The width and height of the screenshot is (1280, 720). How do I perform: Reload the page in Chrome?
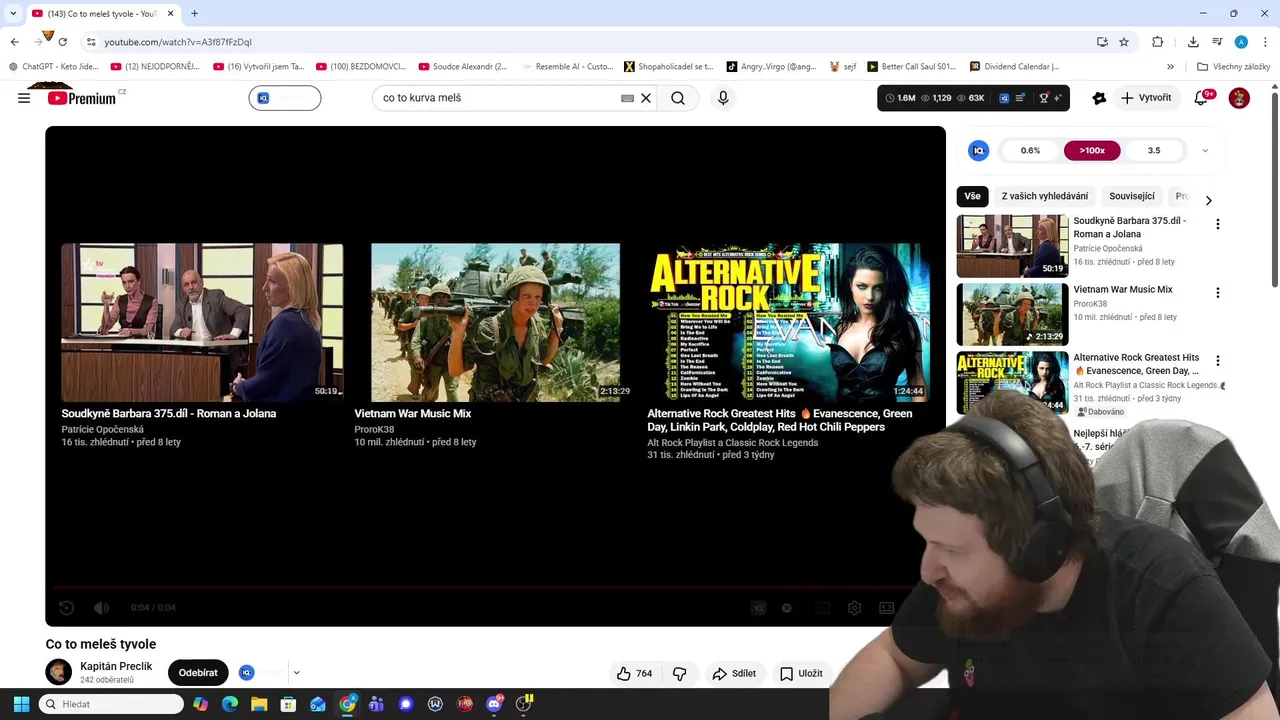tap(62, 42)
